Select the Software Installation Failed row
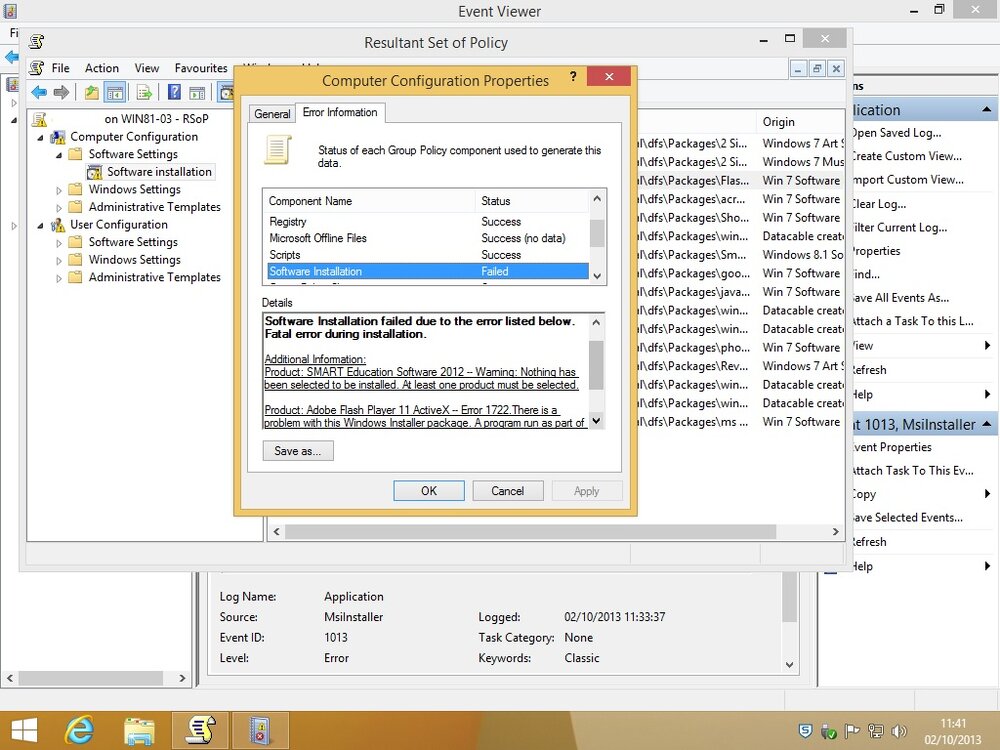 427,272
